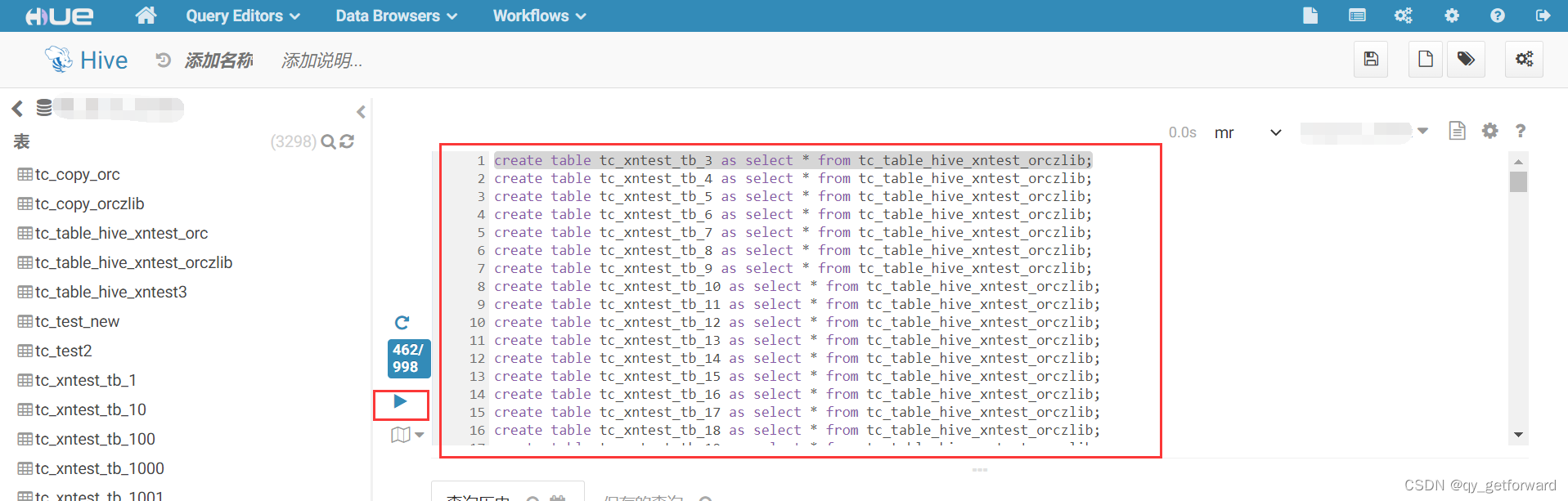Viewport: 1568px width, 501px height.
Task: Click the 0.0s execution time label
Action: [1182, 132]
